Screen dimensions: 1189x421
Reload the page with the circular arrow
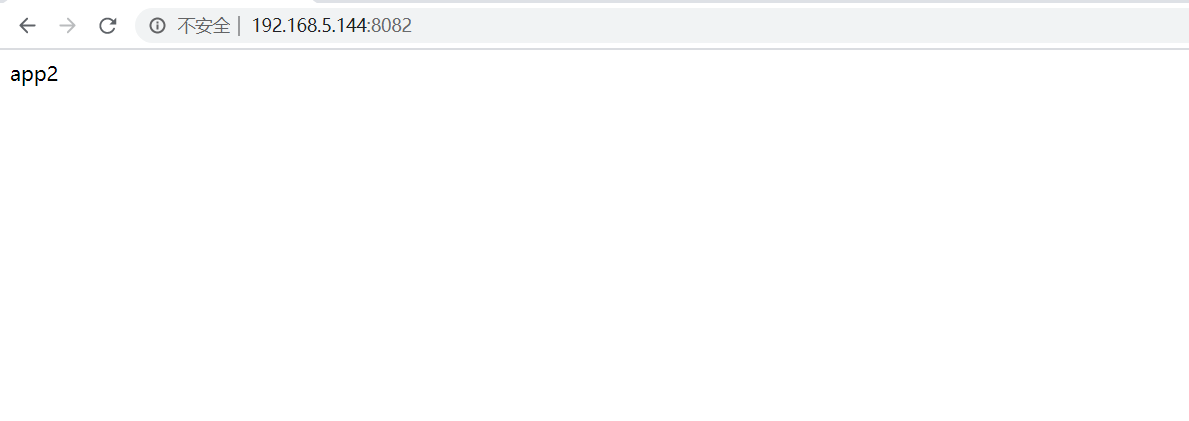tap(108, 26)
